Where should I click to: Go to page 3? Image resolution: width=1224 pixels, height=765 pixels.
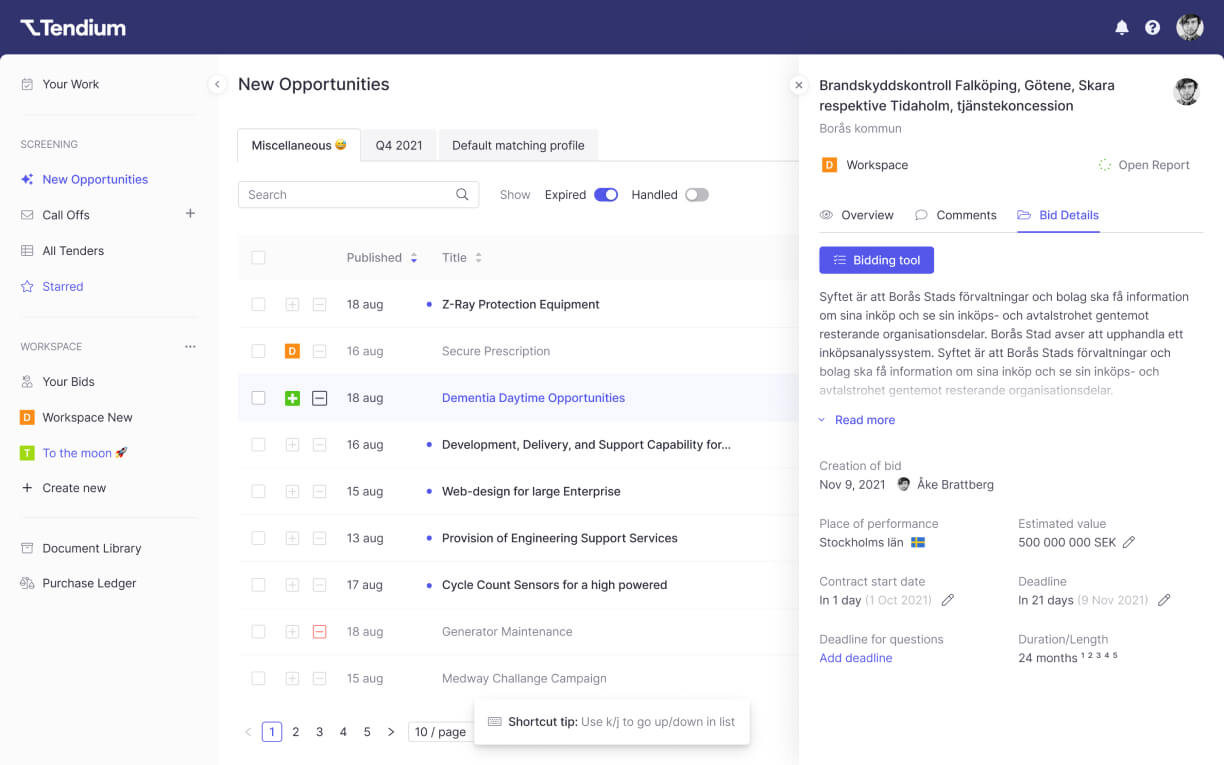[x=319, y=732]
